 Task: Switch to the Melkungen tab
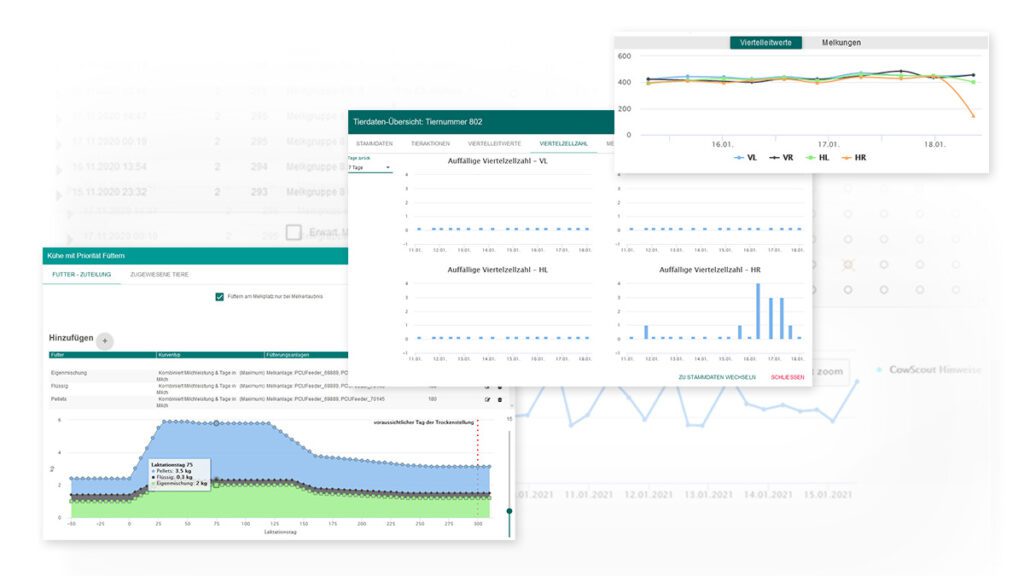pyautogui.click(x=840, y=42)
